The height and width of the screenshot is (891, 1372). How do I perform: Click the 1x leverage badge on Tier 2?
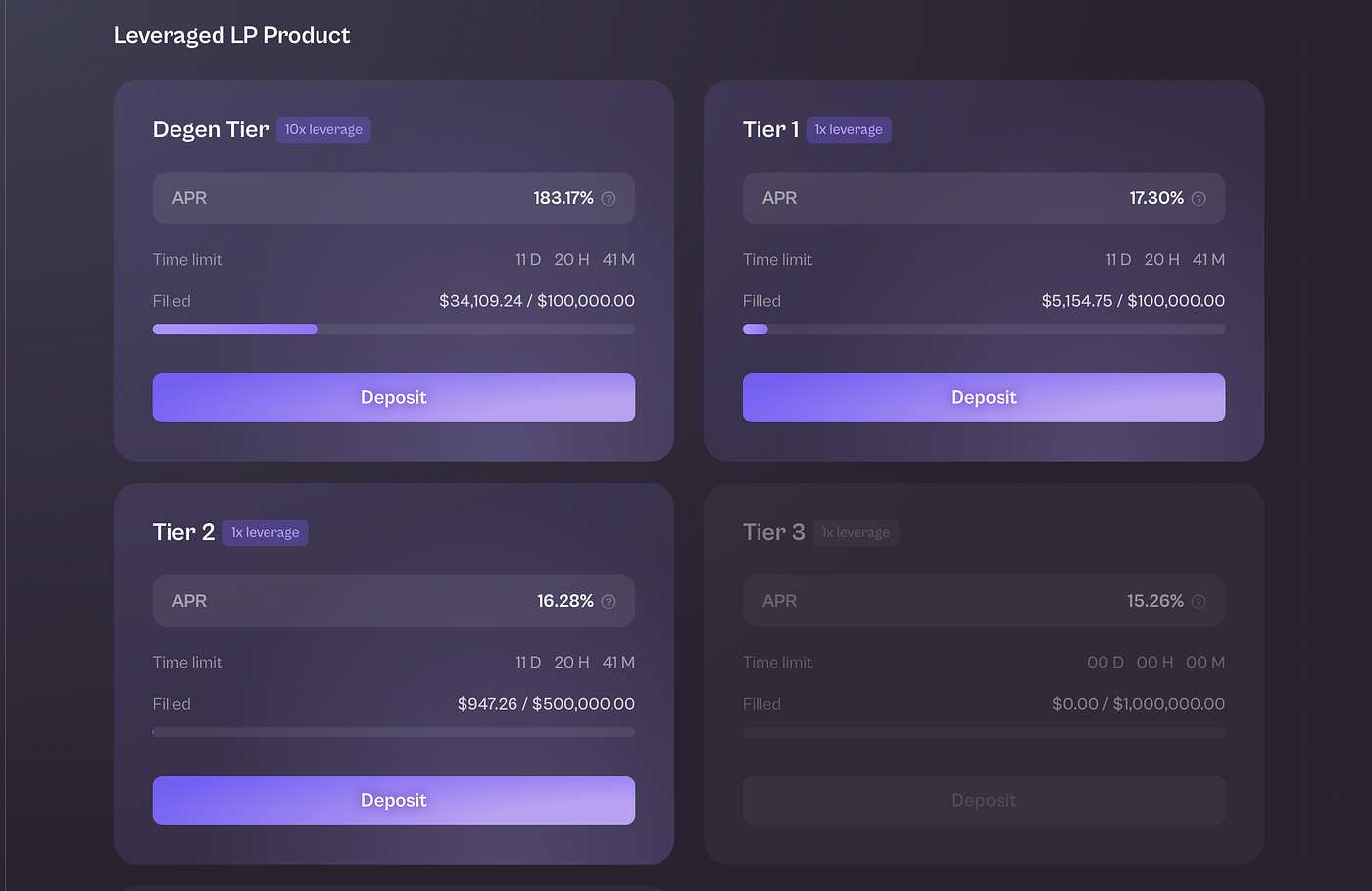pos(265,532)
